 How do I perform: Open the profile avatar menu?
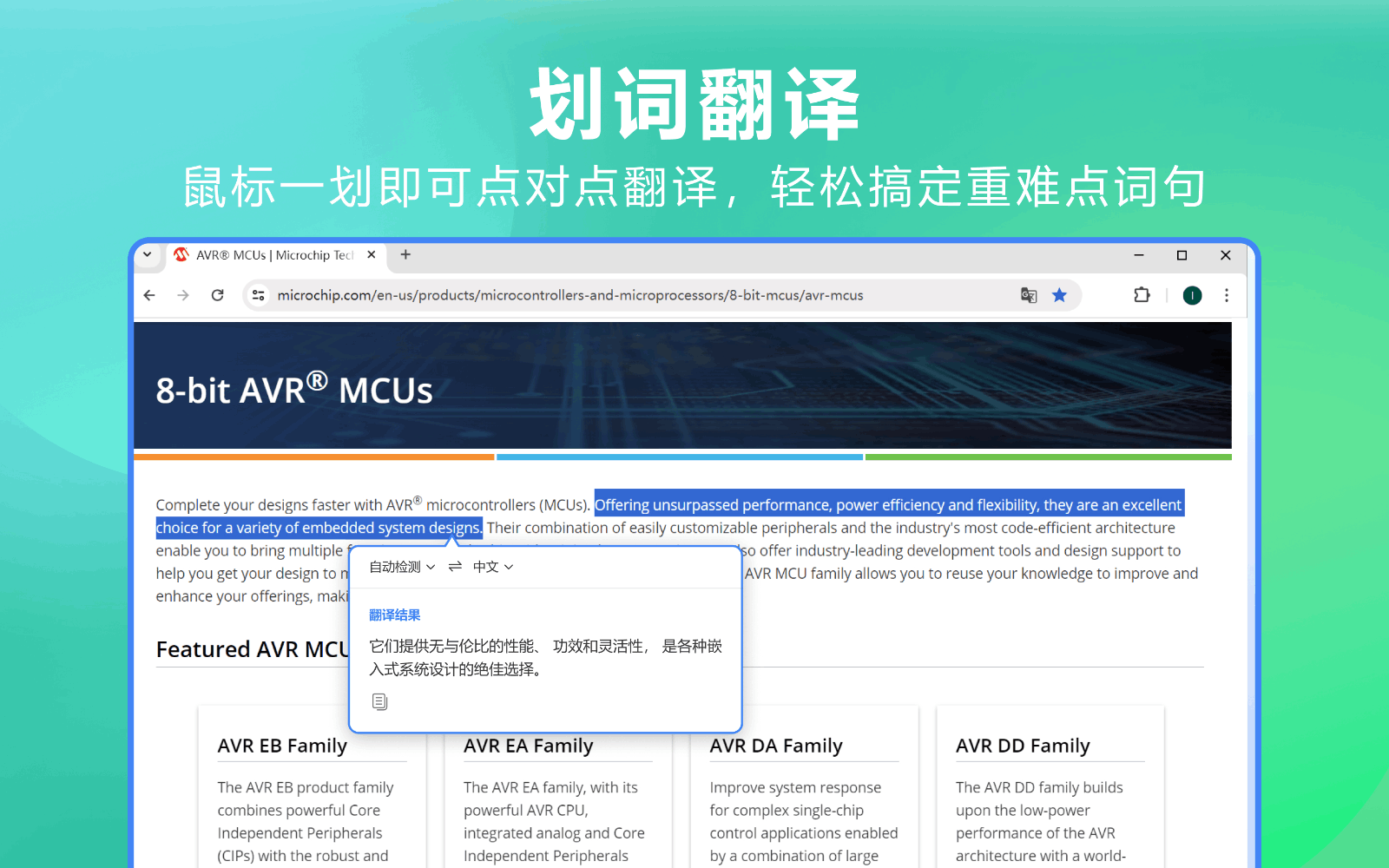(1192, 295)
